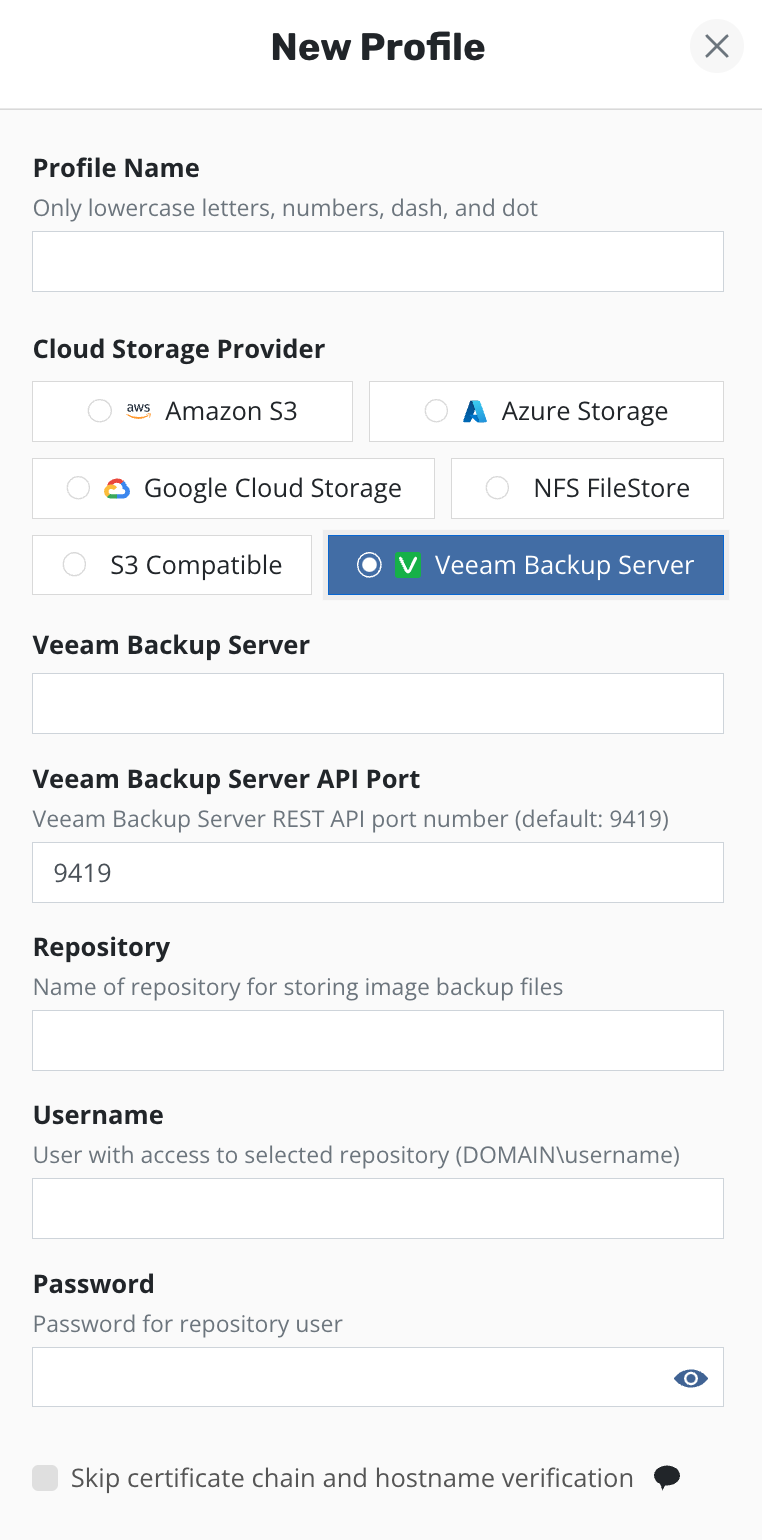Click the Google Cloud Storage provider button
Viewport: 762px width, 1540px height.
(233, 488)
